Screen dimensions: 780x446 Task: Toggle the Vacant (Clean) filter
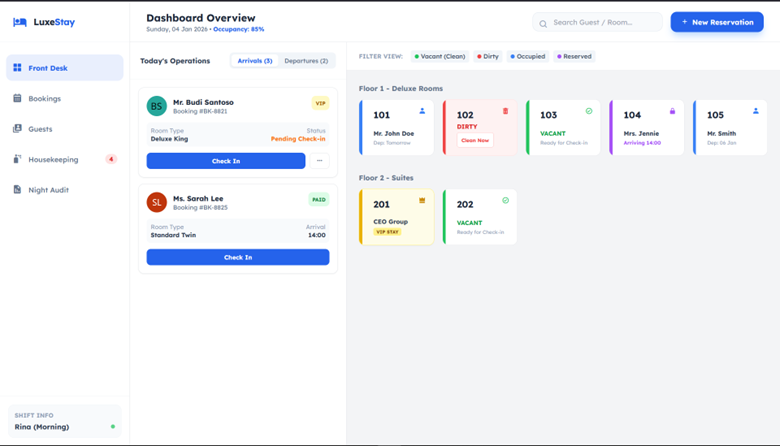440,57
